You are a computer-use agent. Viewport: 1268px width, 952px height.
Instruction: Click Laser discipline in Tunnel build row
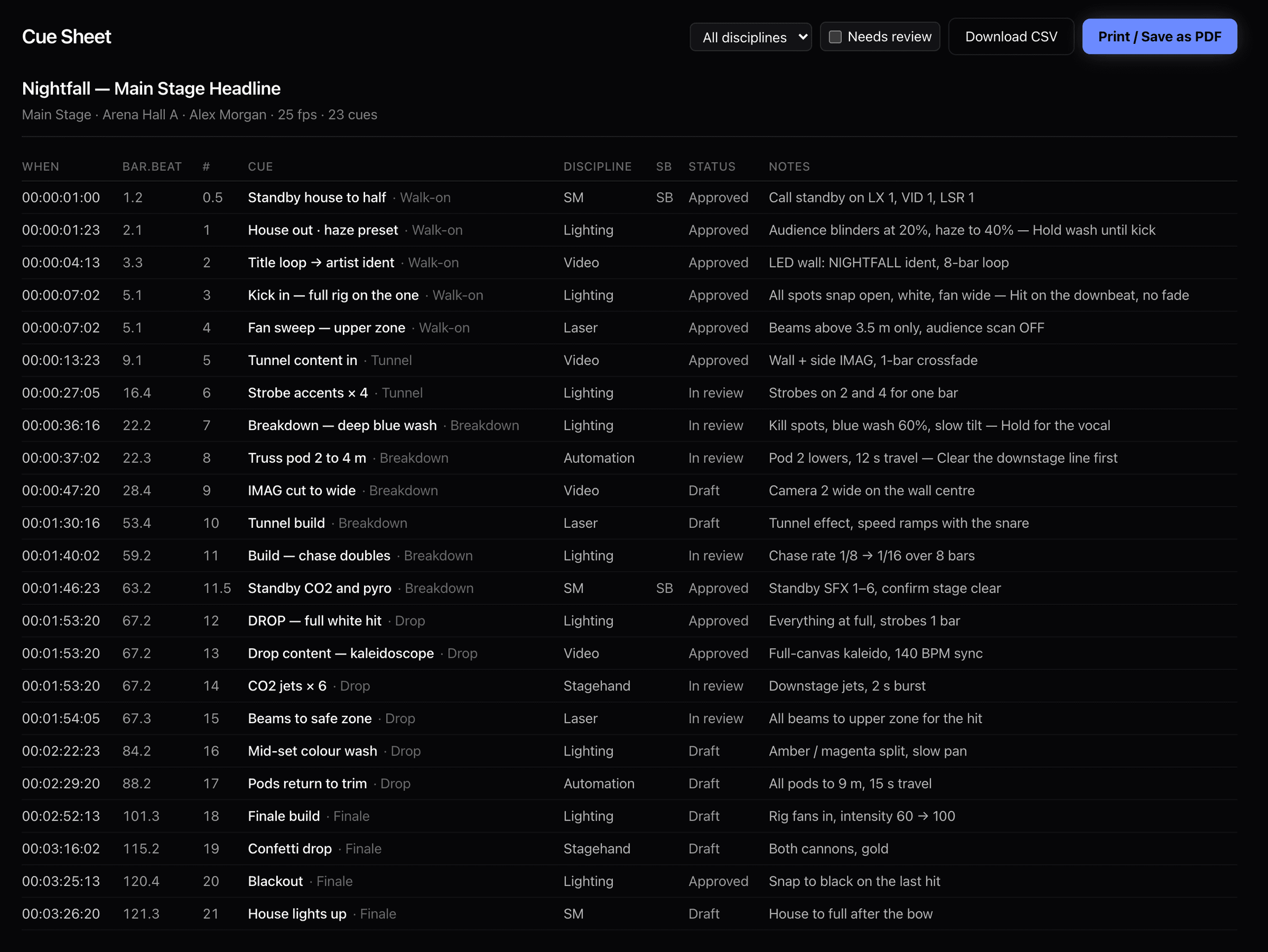[580, 524]
